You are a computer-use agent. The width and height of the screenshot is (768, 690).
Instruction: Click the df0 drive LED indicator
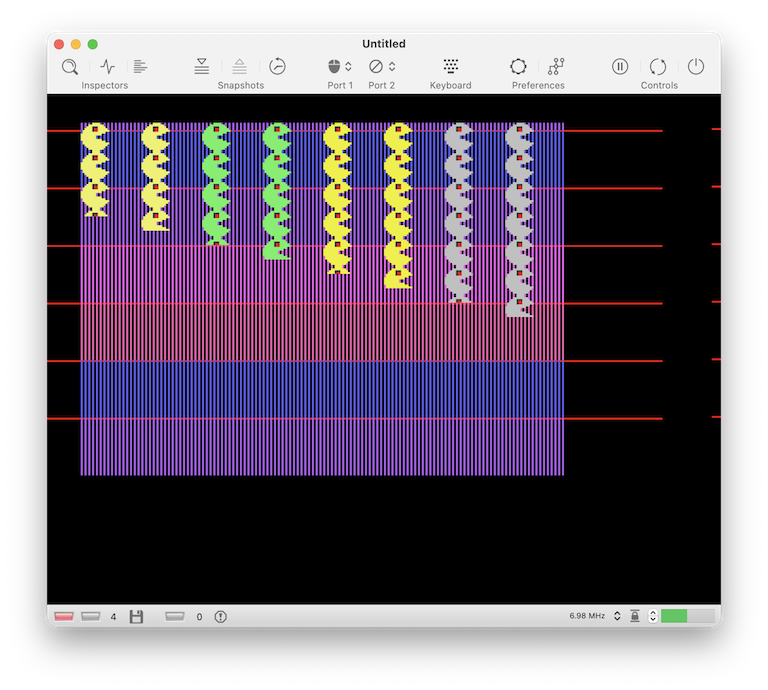[x=91, y=616]
